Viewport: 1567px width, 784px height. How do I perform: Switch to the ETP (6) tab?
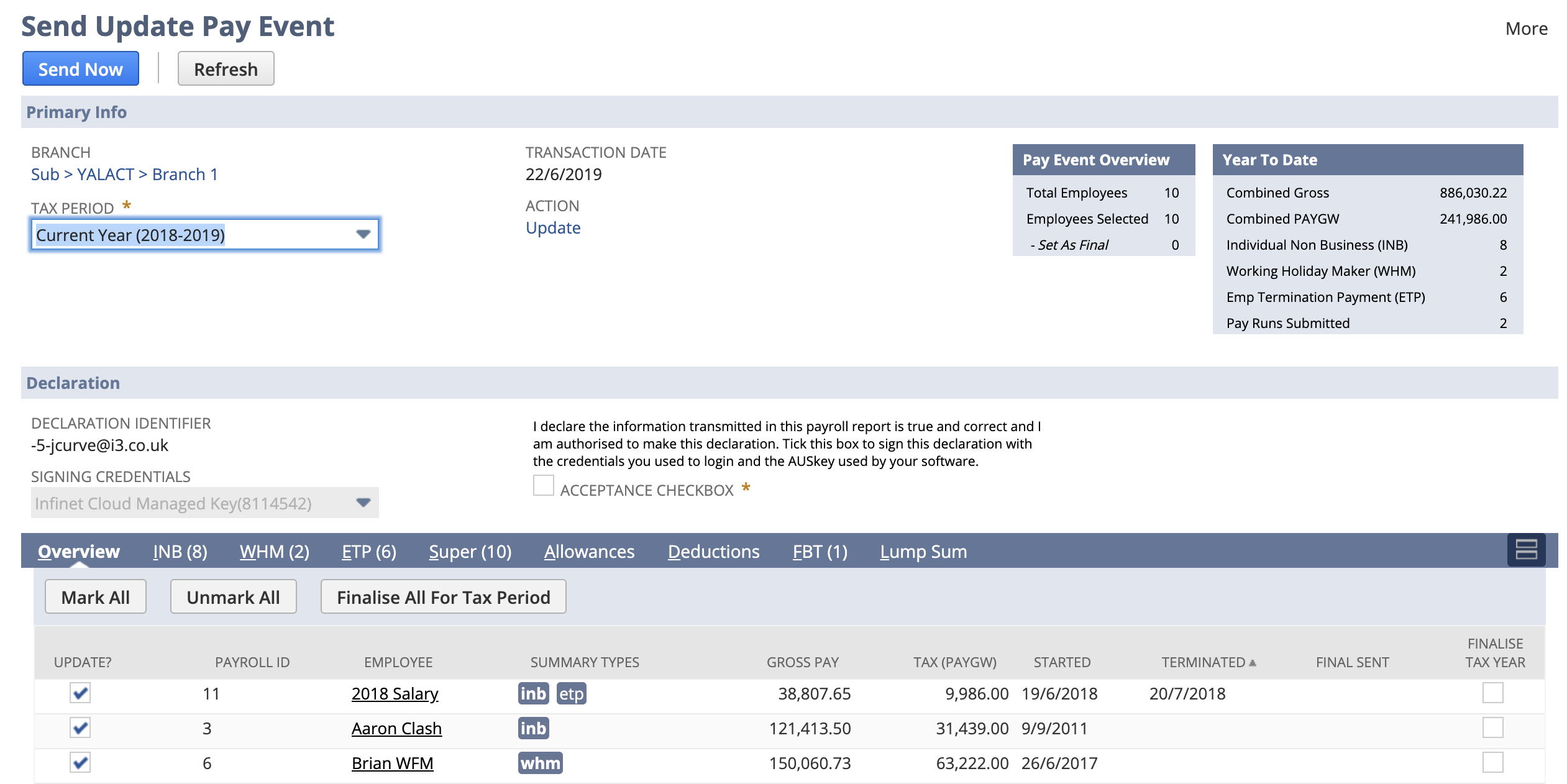368,551
